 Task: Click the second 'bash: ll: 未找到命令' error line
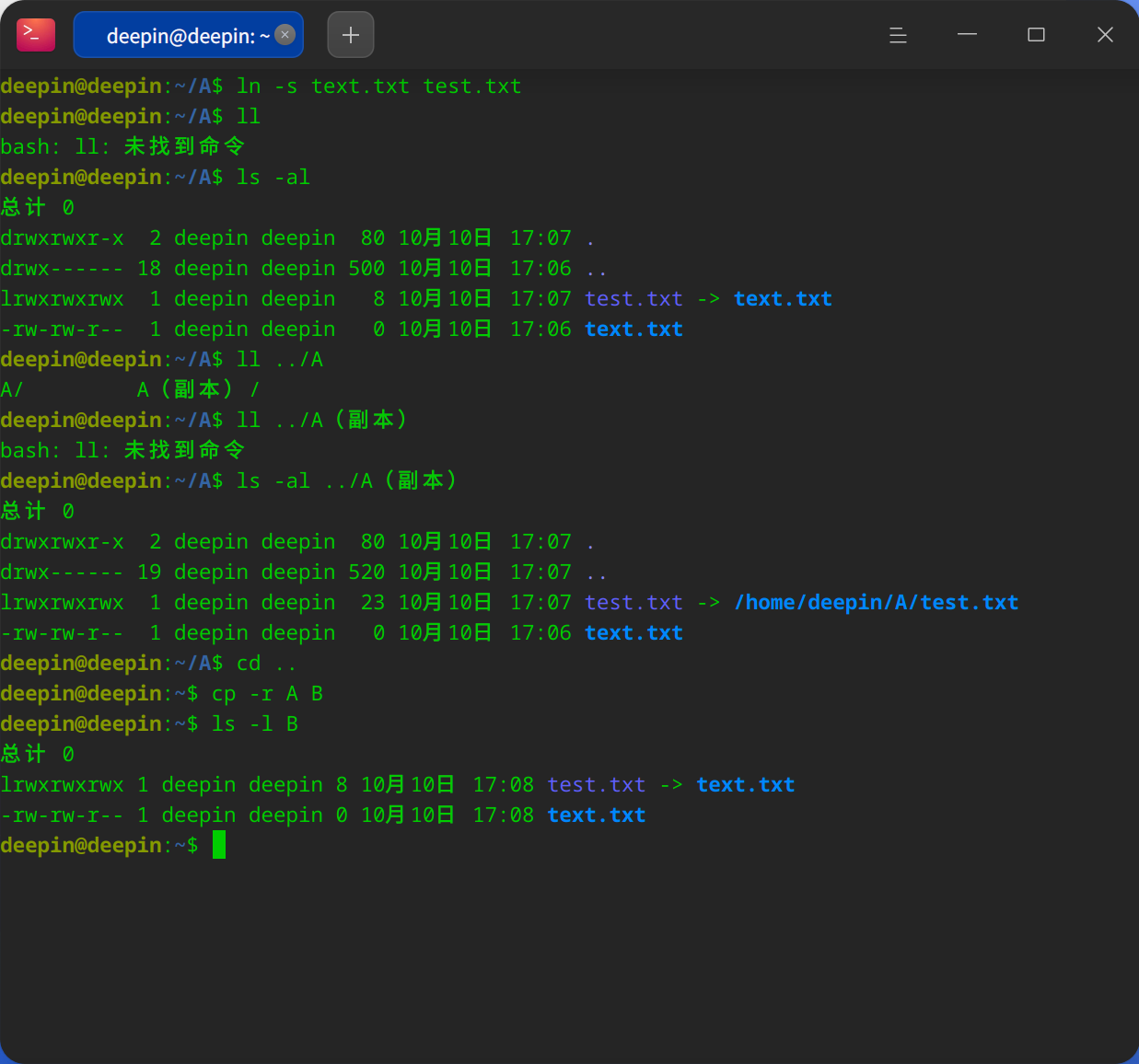pos(122,450)
